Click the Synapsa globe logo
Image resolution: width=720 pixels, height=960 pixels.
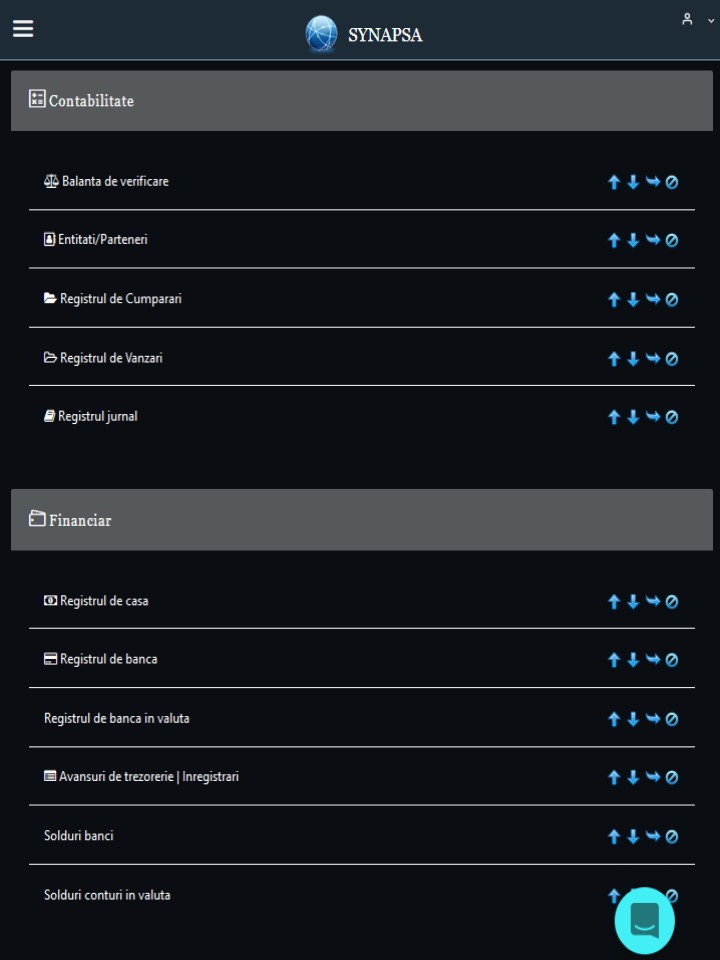point(321,34)
